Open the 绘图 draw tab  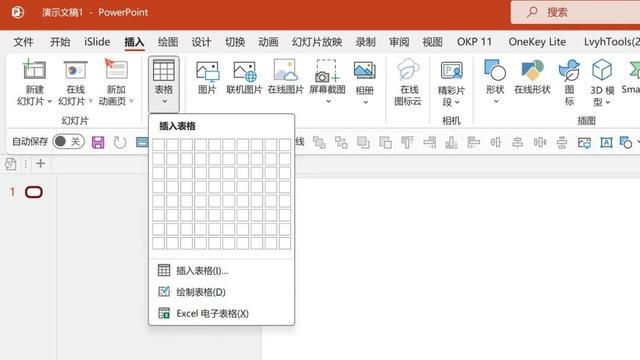coord(168,42)
